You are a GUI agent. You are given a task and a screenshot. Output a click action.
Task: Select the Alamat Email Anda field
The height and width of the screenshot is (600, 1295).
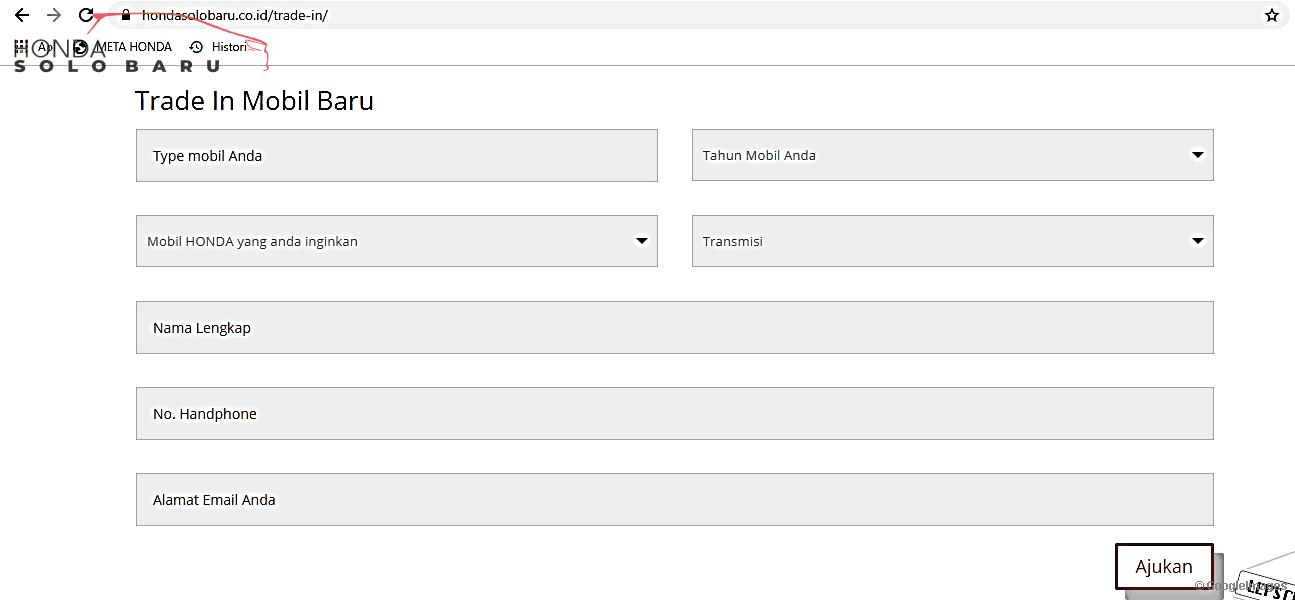(674, 499)
